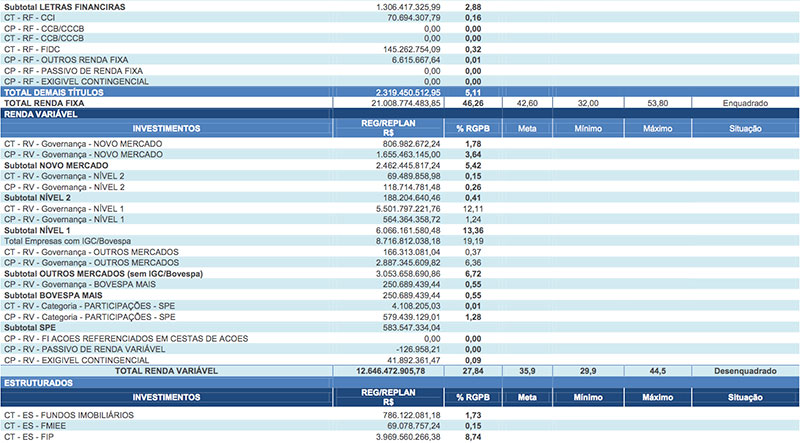Select the Subtotal SPE row
This screenshot has width=800, height=443.
tap(32, 327)
